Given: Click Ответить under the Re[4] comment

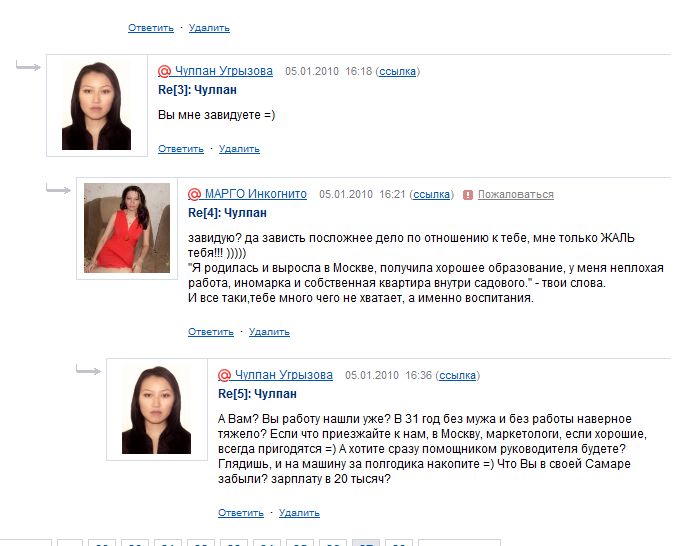Looking at the screenshot, I should tap(211, 332).
